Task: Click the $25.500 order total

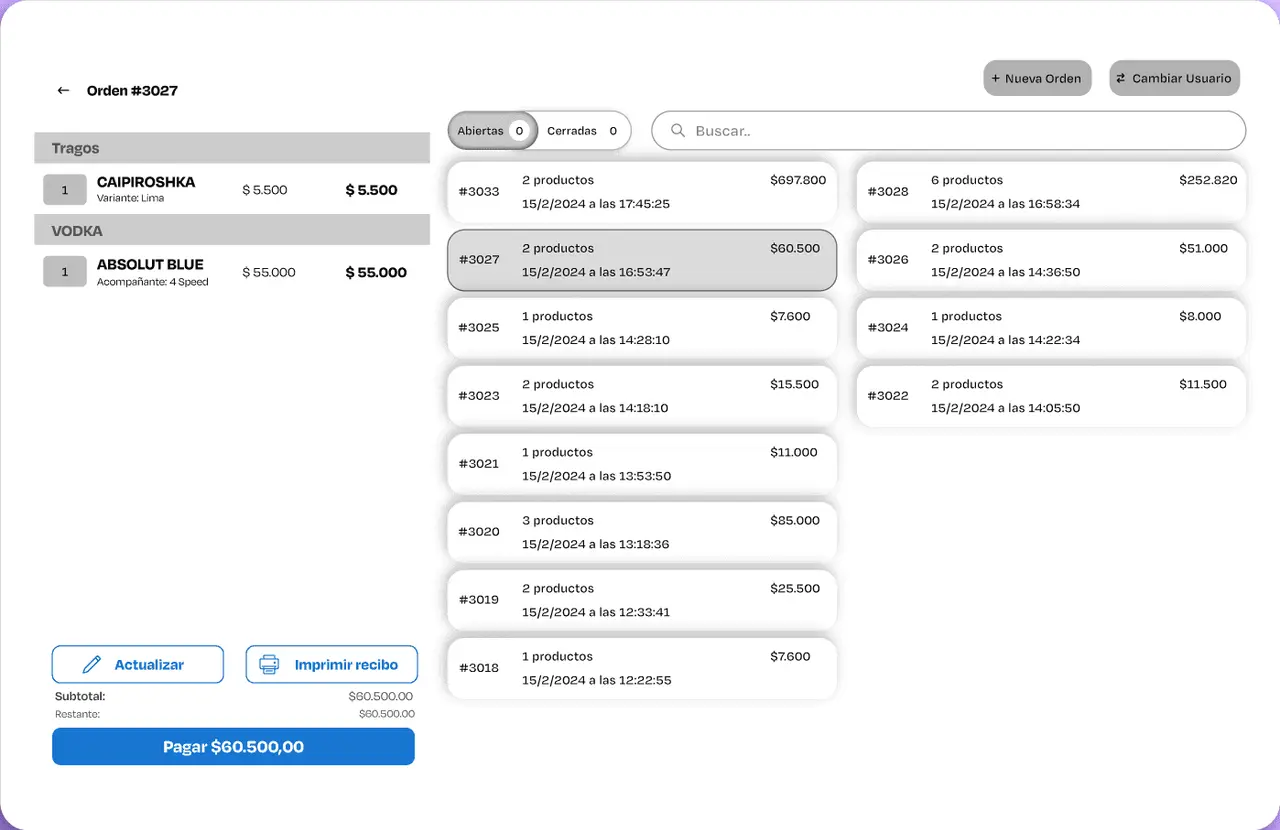Action: pos(795,588)
